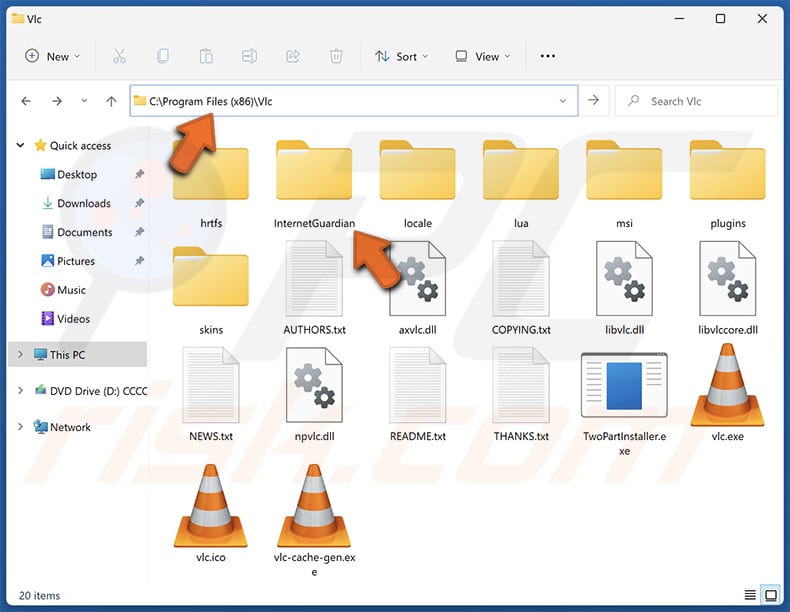Select the COPYING.txt file
This screenshot has width=790, height=612.
[521, 288]
